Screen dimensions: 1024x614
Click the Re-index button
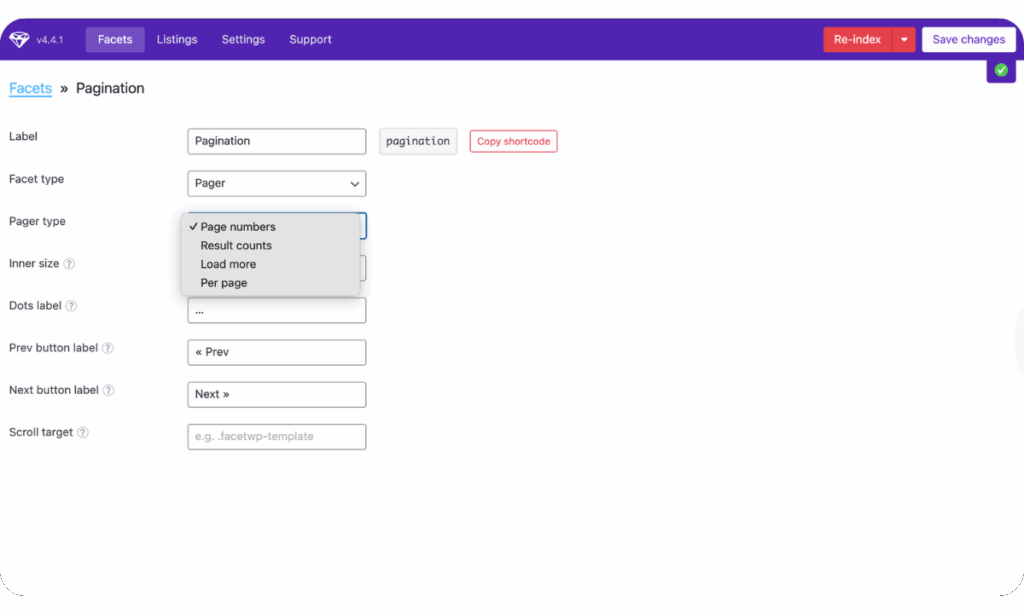857,39
